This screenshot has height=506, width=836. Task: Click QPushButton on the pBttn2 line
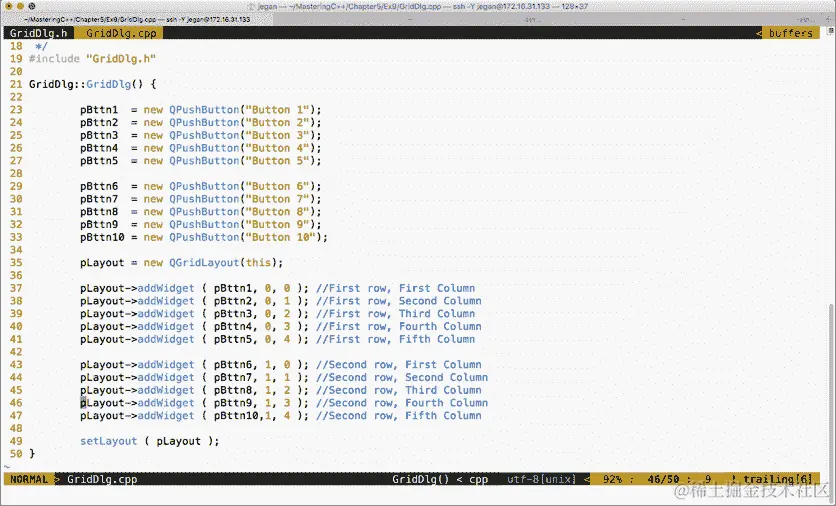204,123
